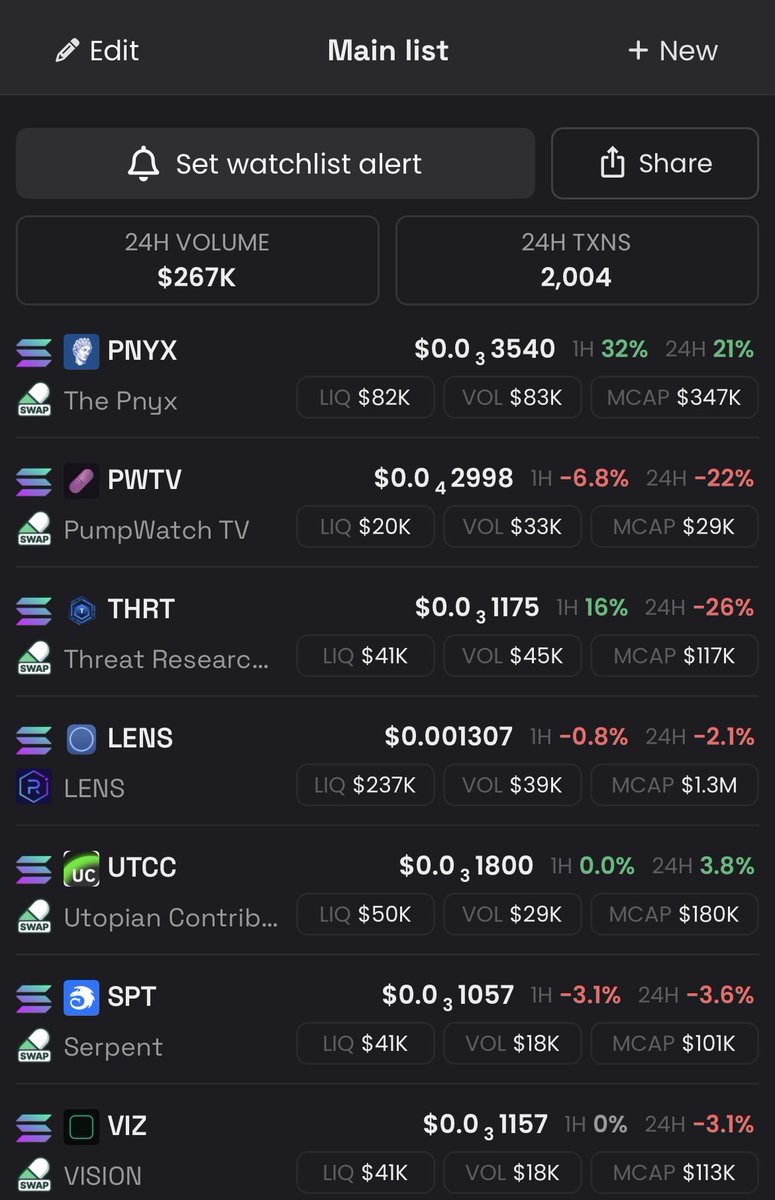Click the PumpSwap icon beside The Pnyx
The height and width of the screenshot is (1200, 775).
tap(34, 400)
